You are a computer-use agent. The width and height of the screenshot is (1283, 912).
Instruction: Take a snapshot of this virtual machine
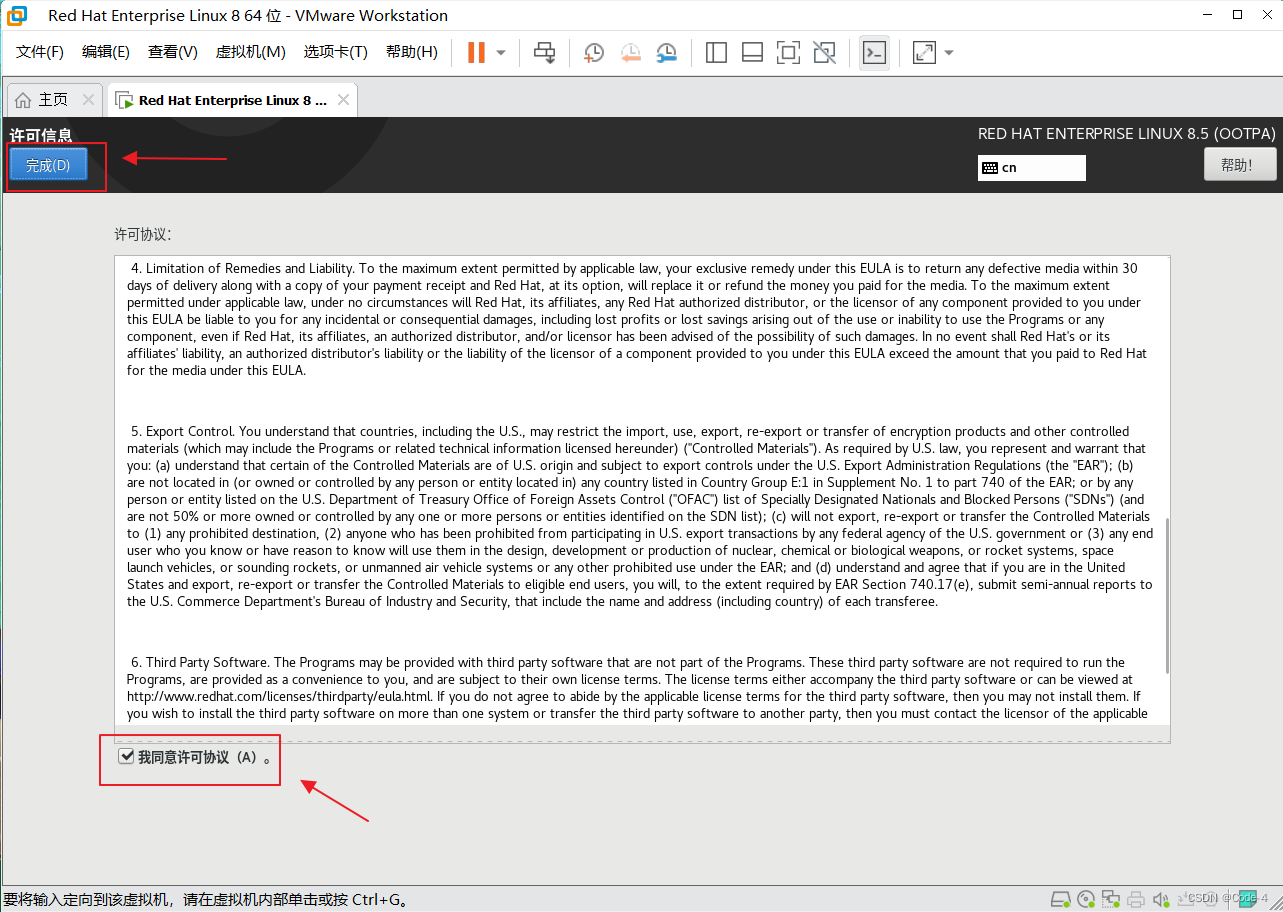point(594,52)
